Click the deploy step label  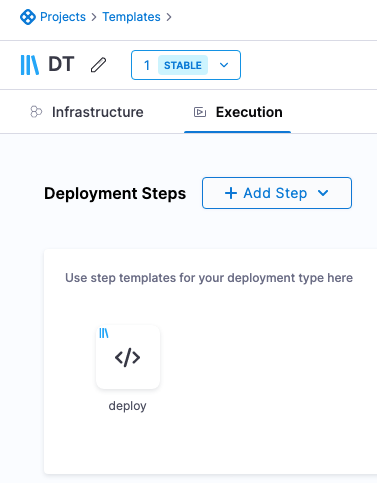coord(127,406)
